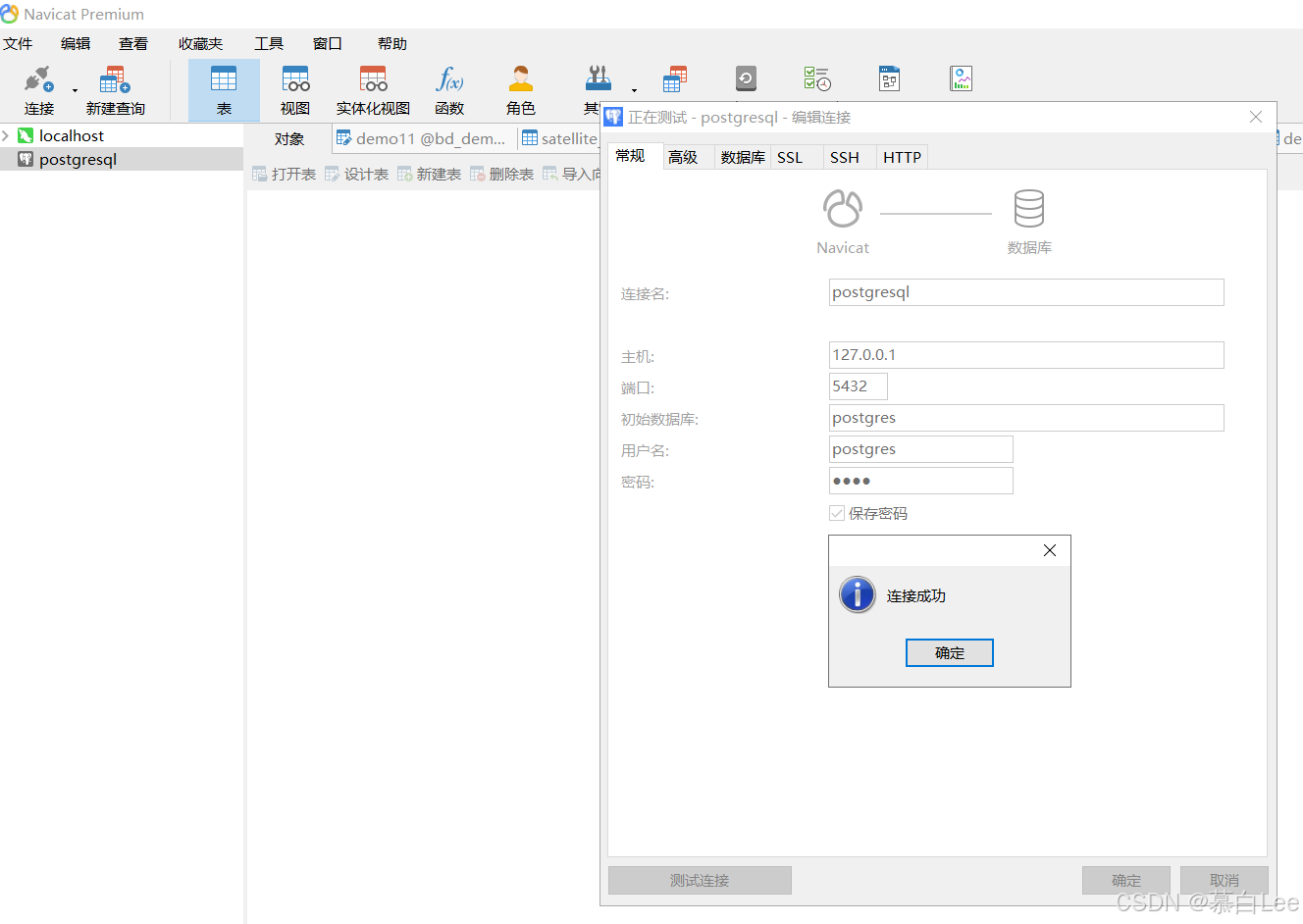
Task: Switch to the demo11 @bd_dem... tab
Action: [422, 138]
